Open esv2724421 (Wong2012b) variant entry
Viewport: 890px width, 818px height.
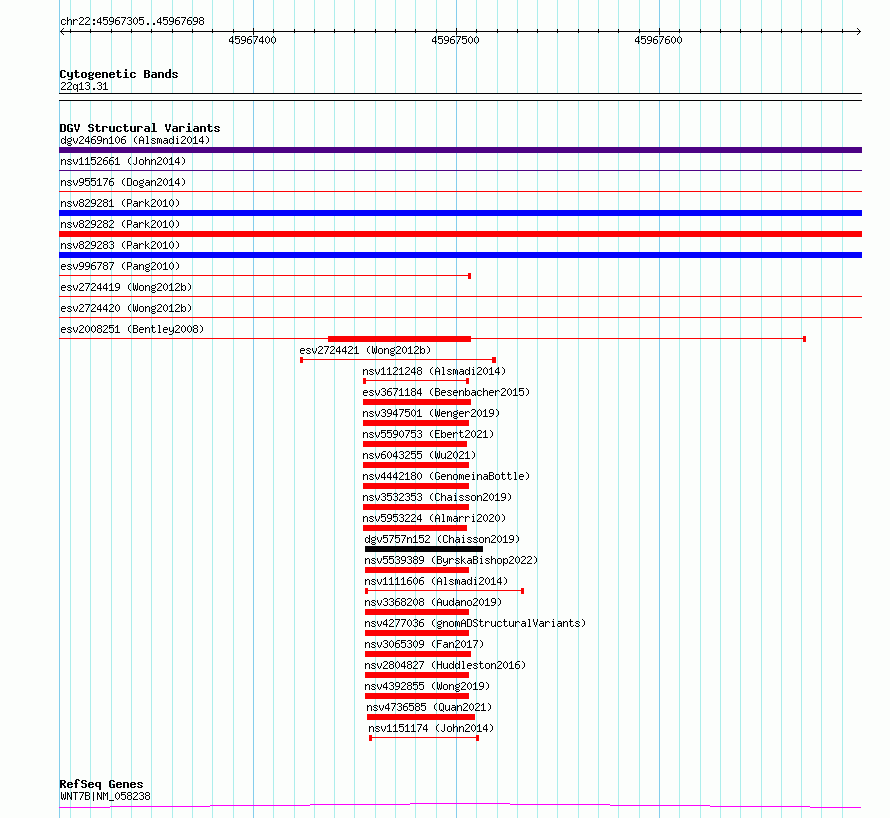coord(365,350)
